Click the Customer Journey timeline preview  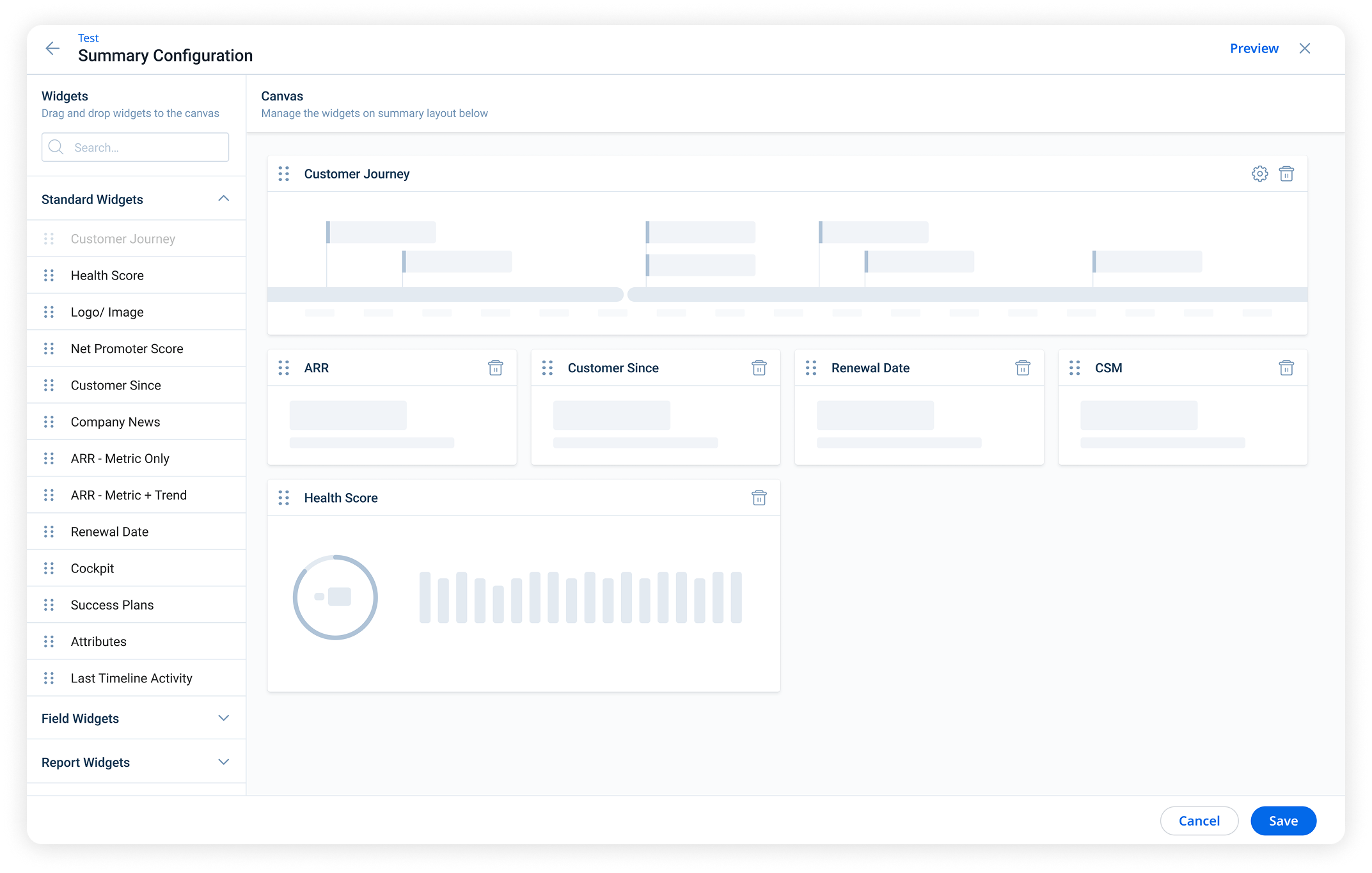coord(787,269)
